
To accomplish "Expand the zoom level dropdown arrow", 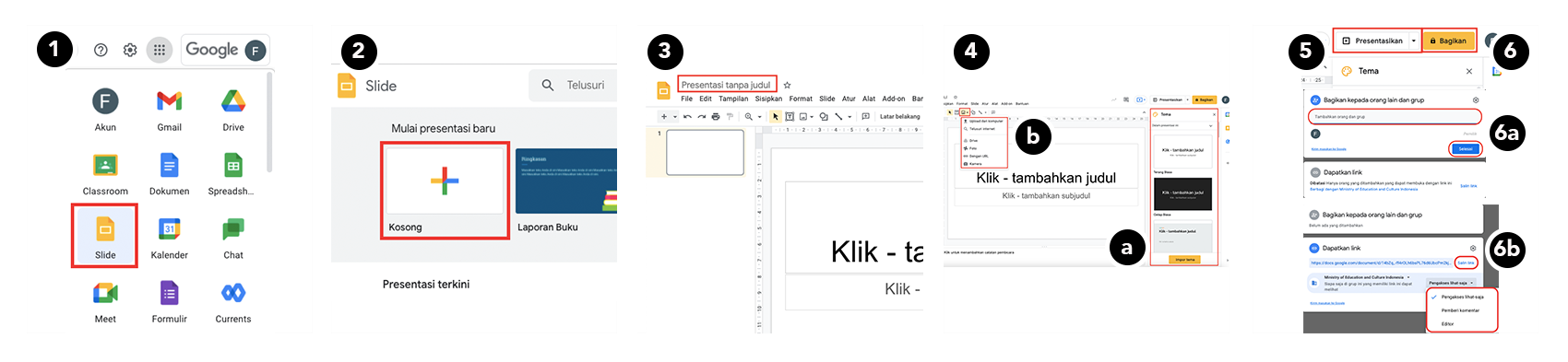I will [759, 117].
